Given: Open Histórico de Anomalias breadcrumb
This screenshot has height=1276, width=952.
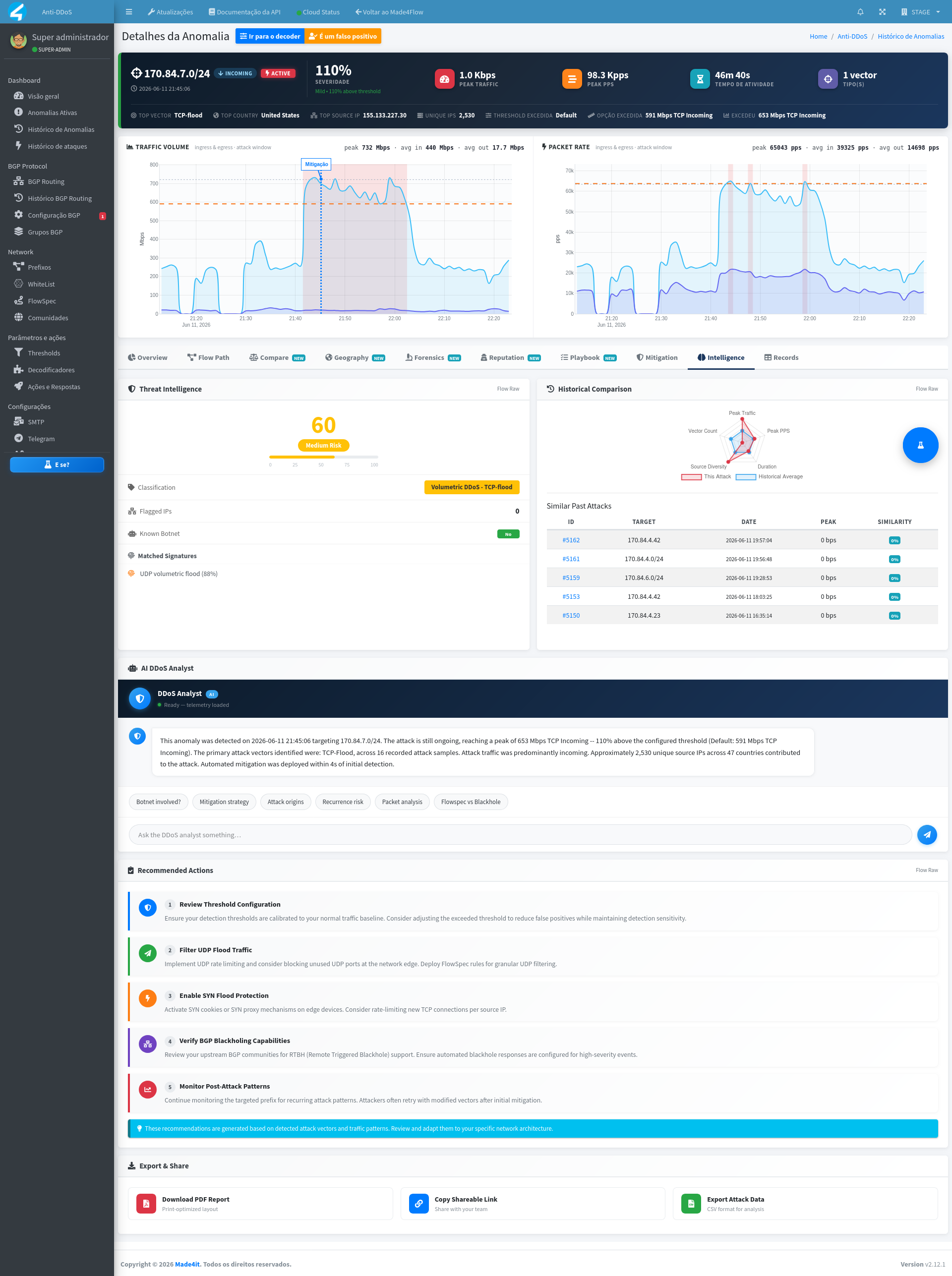Looking at the screenshot, I should [910, 36].
